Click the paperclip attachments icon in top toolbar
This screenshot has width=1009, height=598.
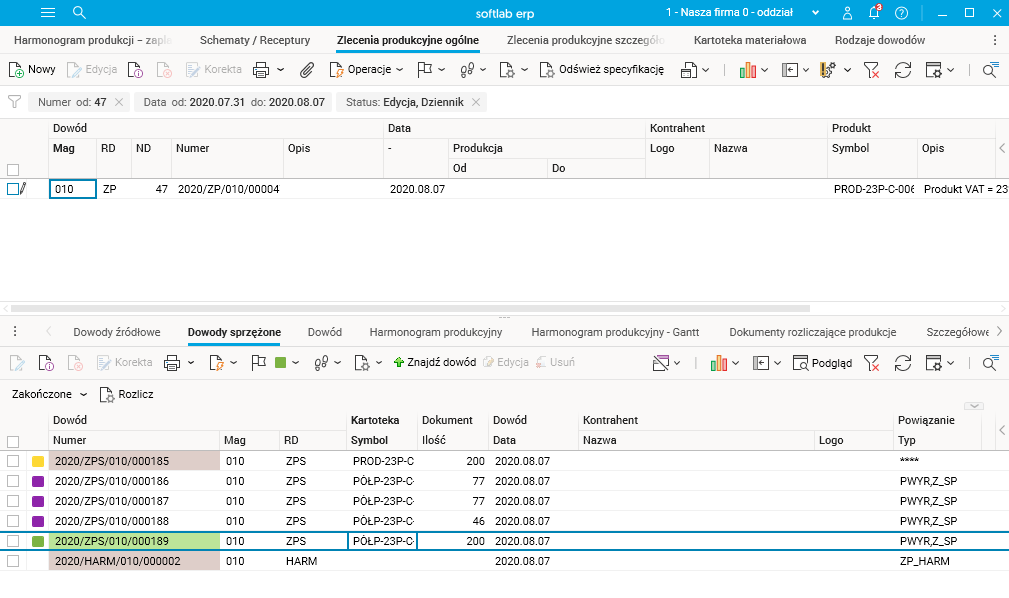pyautogui.click(x=308, y=70)
